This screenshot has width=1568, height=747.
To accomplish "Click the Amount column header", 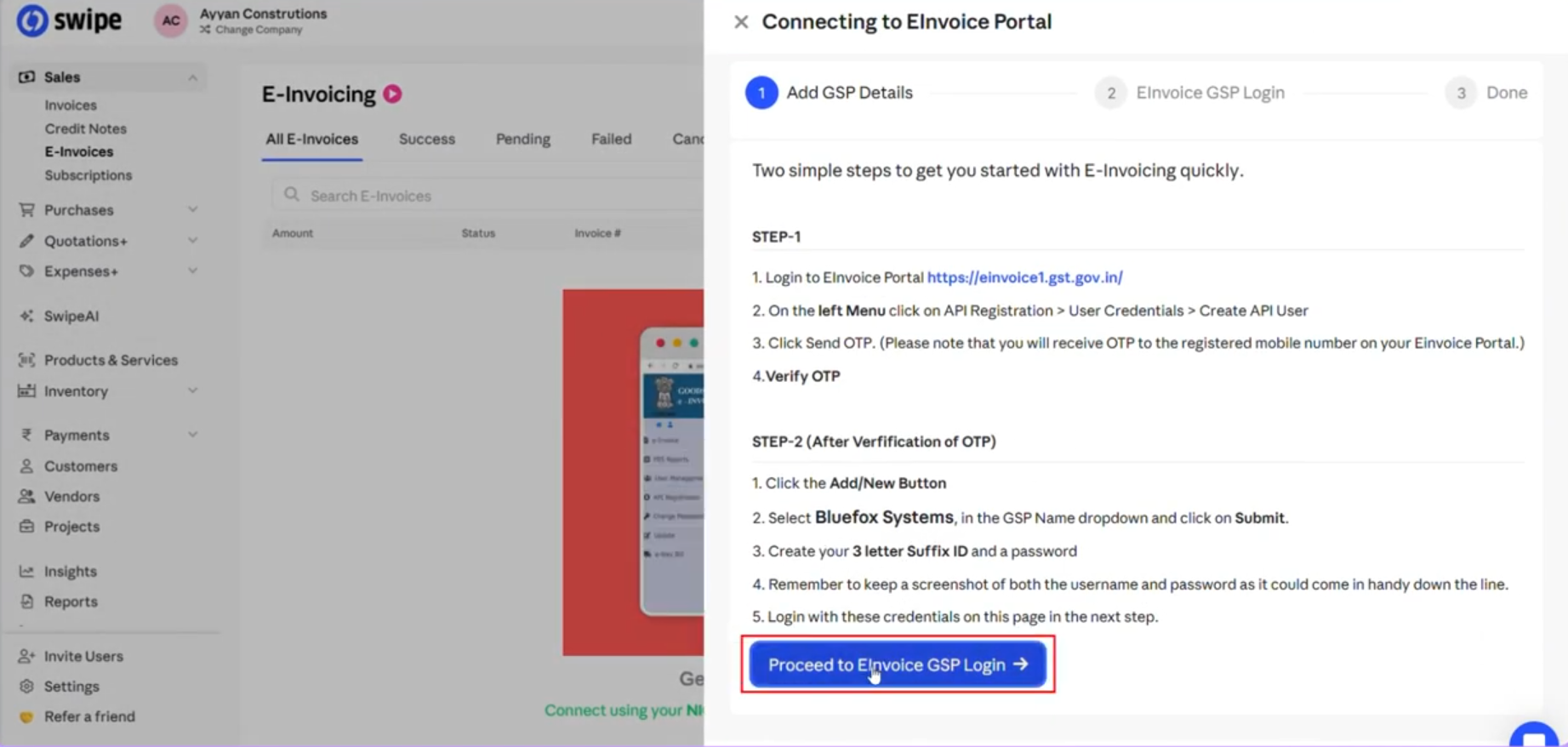I will coord(293,233).
